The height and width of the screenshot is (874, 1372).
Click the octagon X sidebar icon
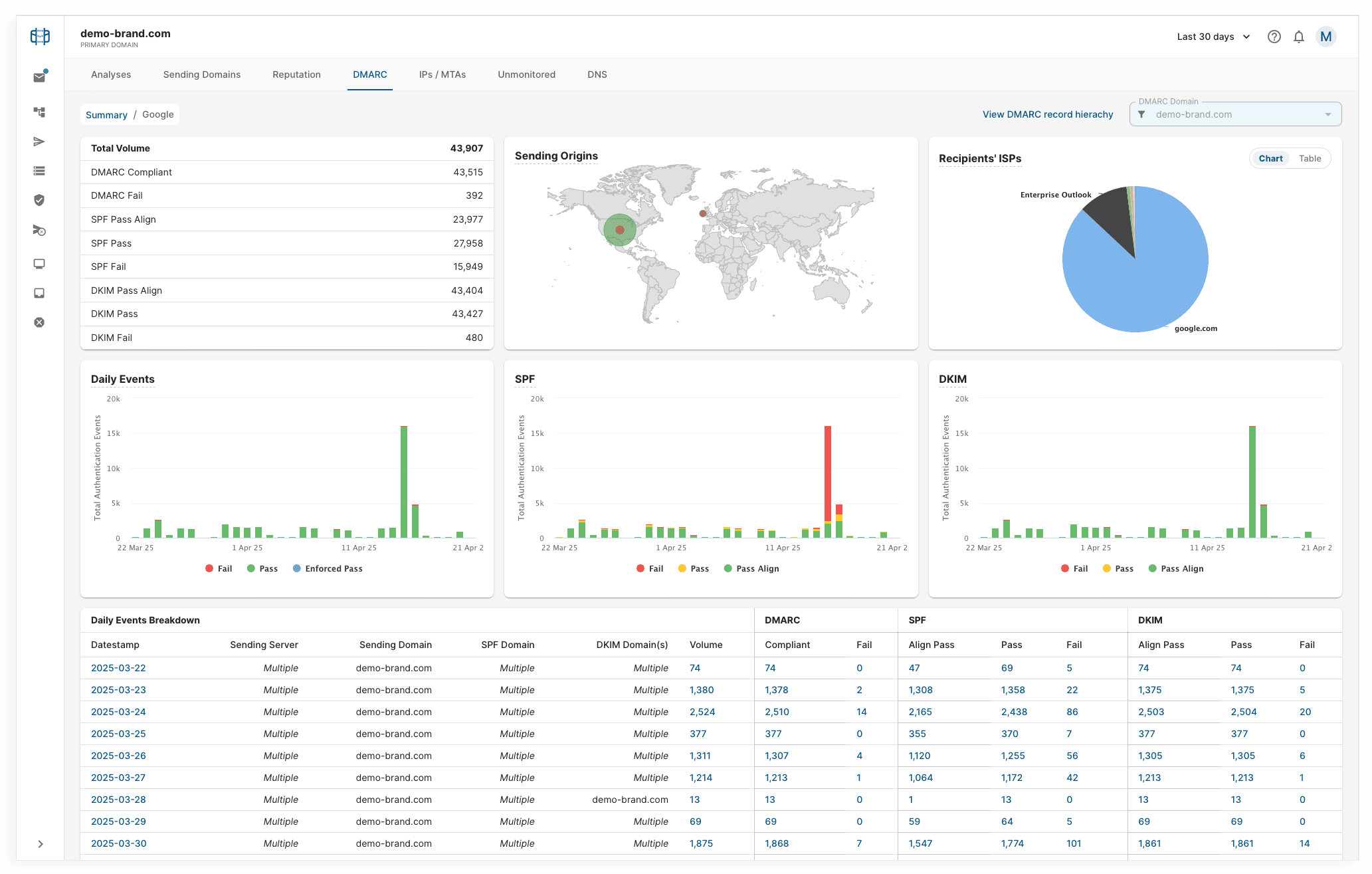point(39,322)
